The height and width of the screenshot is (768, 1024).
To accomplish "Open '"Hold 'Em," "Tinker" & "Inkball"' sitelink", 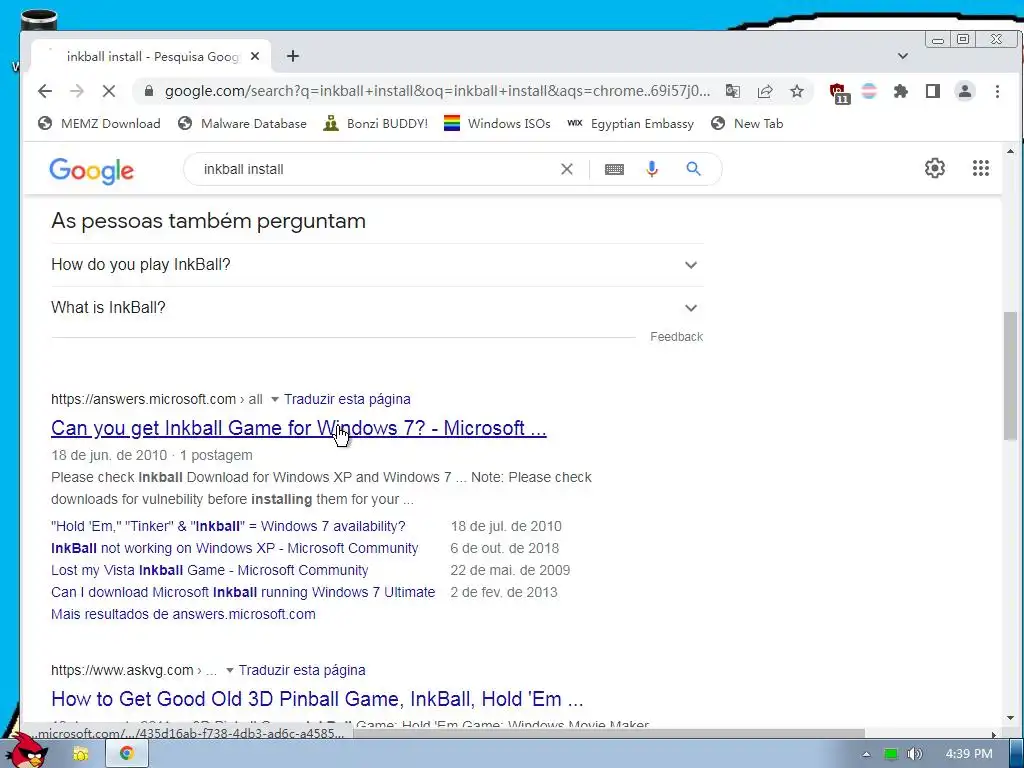I will coord(228,526).
